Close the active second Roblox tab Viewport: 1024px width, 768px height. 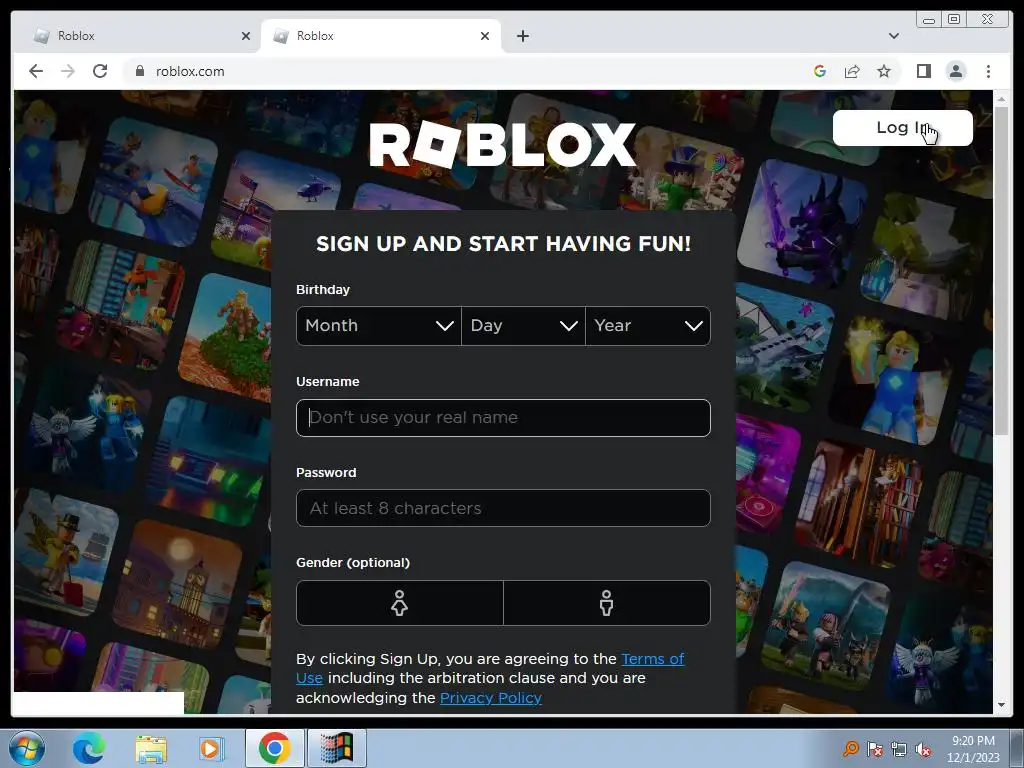(485, 36)
